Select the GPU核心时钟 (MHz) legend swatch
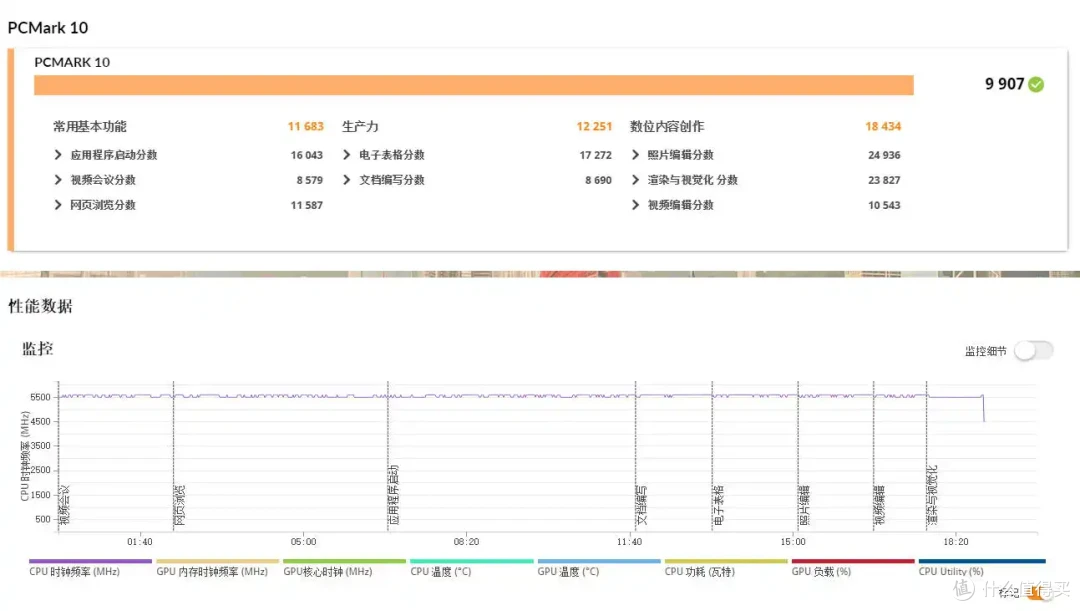 [x=344, y=561]
